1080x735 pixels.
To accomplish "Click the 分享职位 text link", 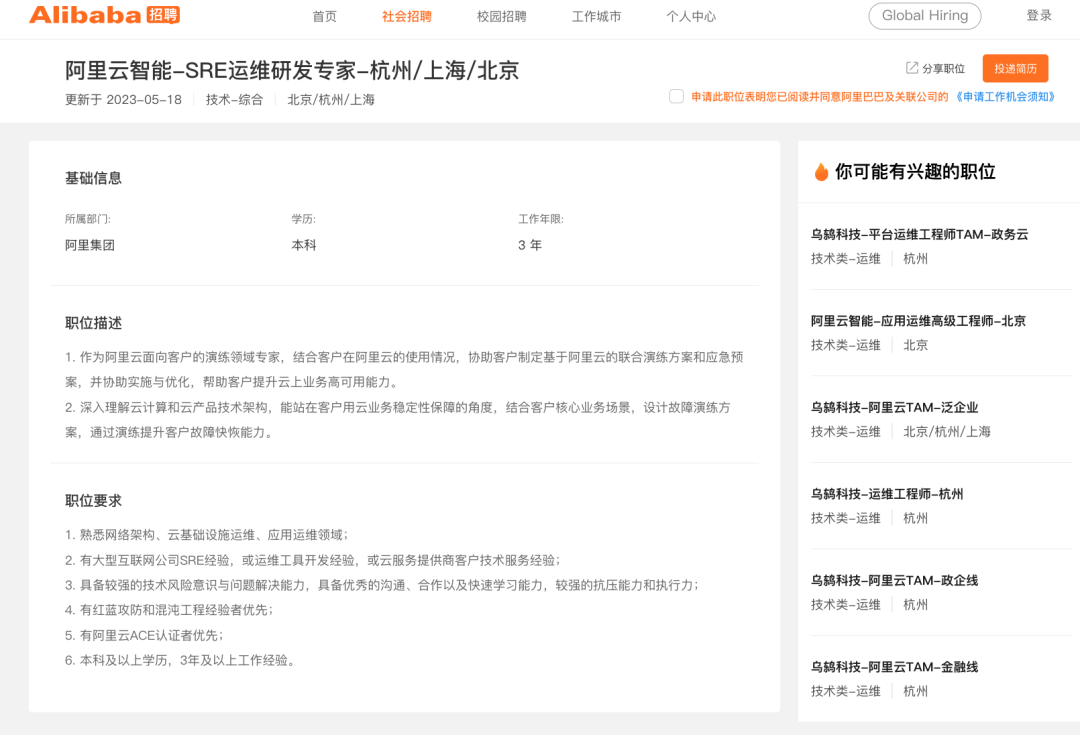I will point(943,69).
